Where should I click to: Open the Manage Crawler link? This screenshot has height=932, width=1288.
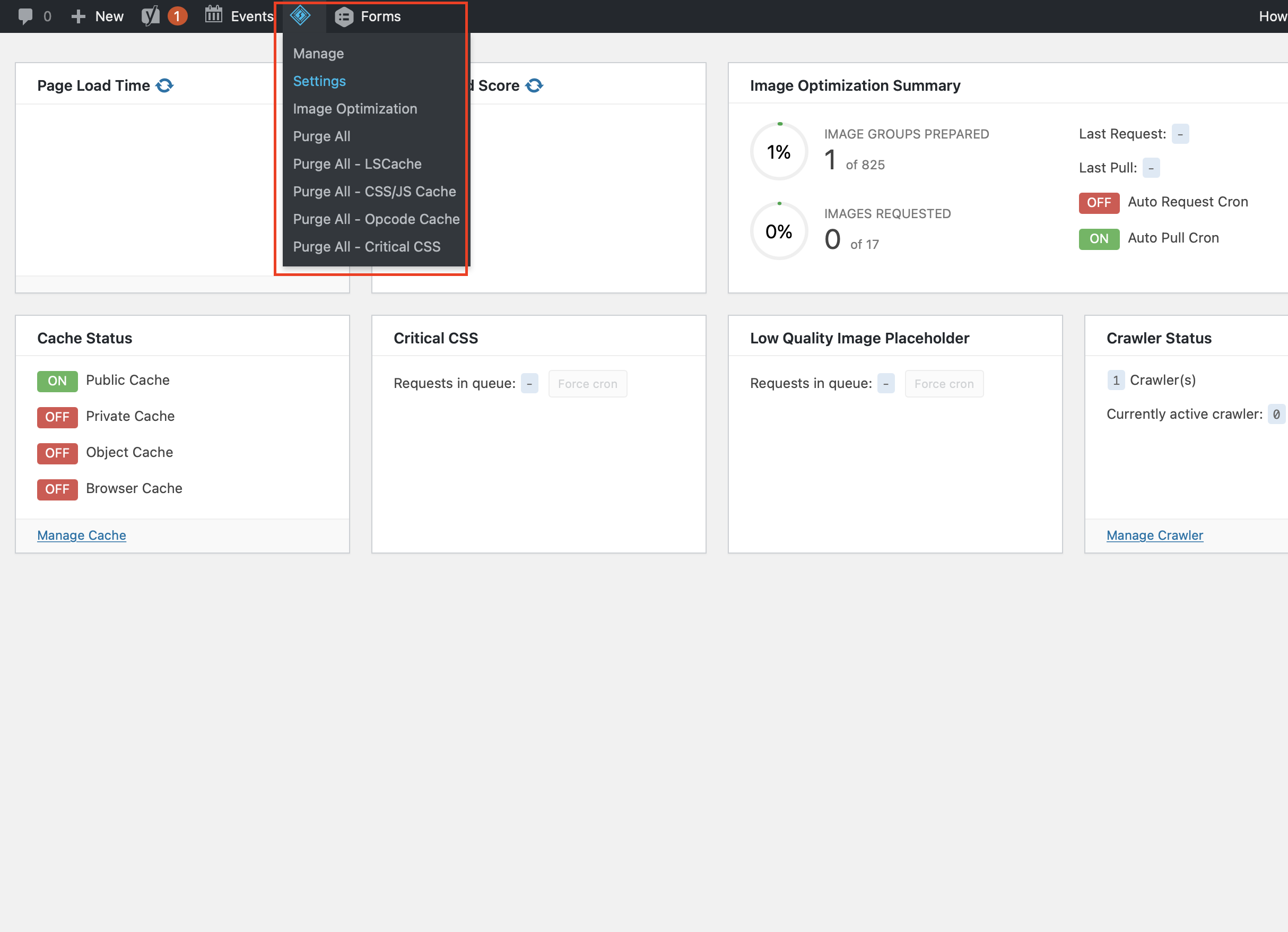tap(1154, 536)
